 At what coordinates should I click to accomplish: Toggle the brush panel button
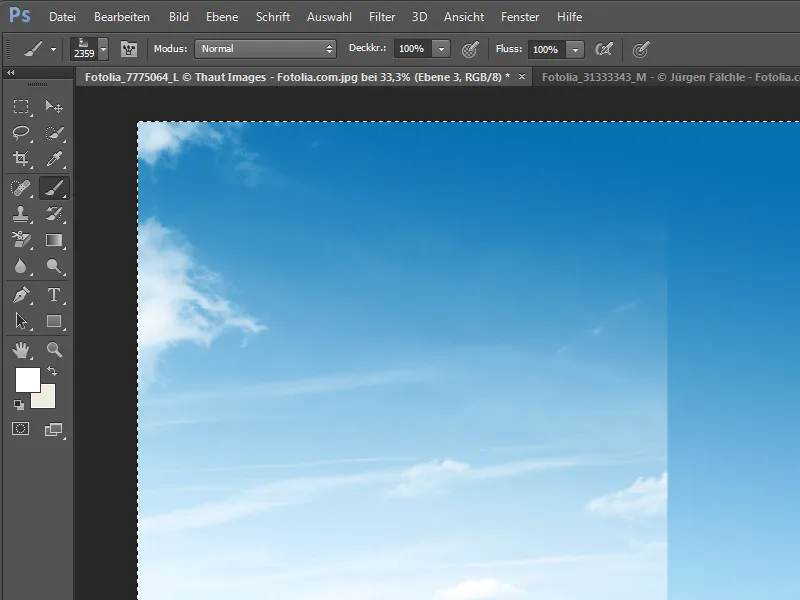pyautogui.click(x=129, y=49)
